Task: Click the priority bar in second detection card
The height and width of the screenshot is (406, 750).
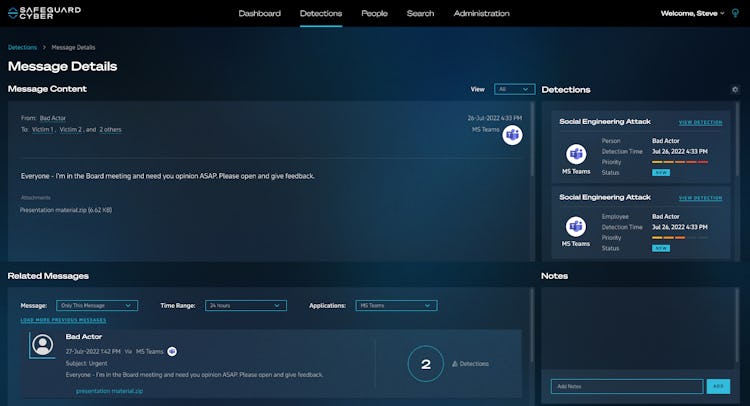Action: 680,238
